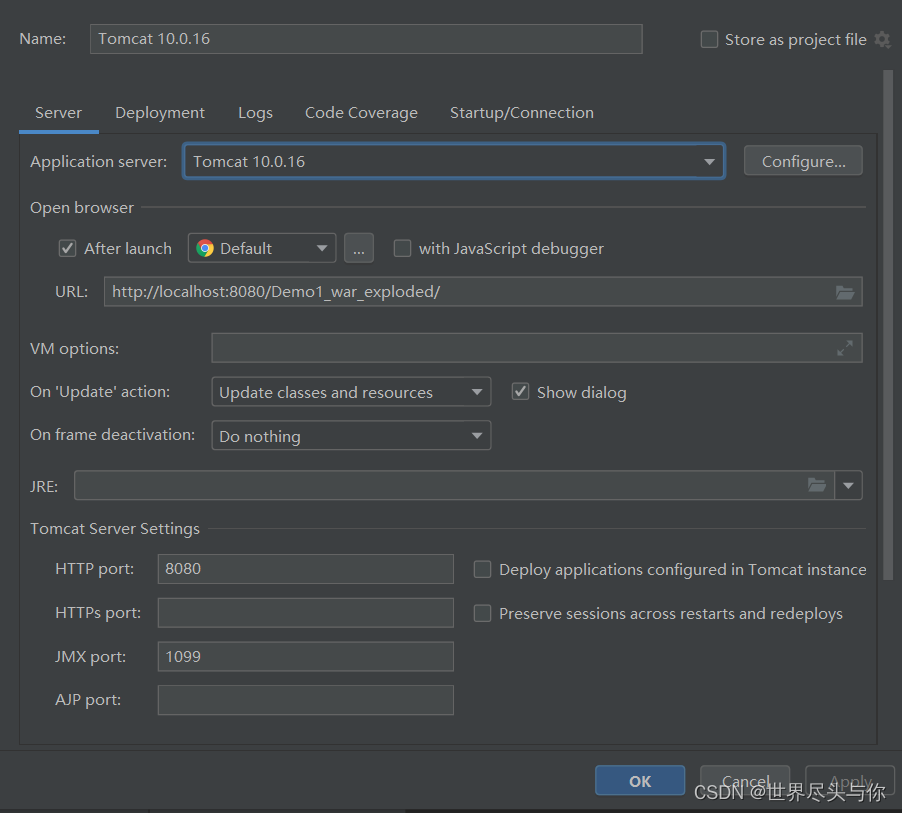The image size is (902, 813).
Task: Open the Code Coverage tab
Action: click(361, 113)
